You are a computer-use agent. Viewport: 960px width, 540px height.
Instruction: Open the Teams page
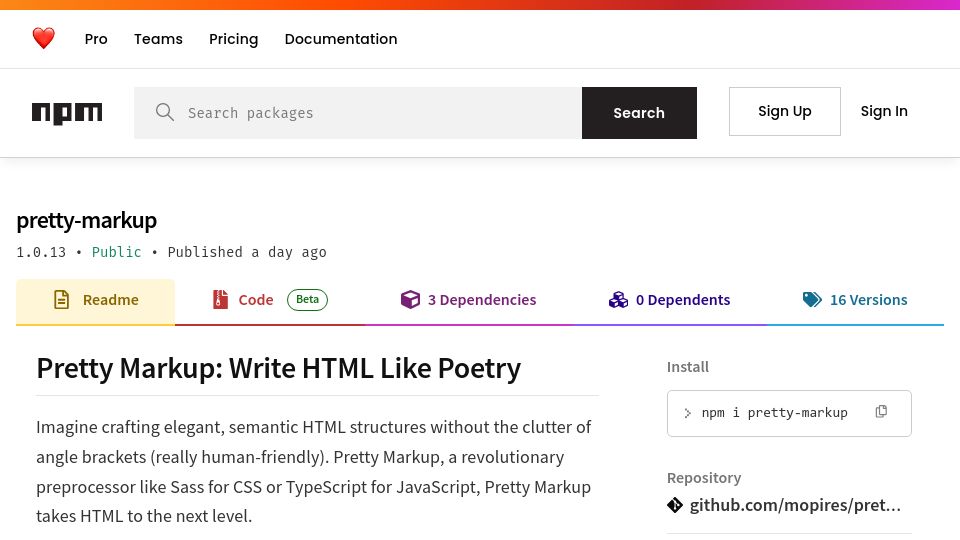159,39
